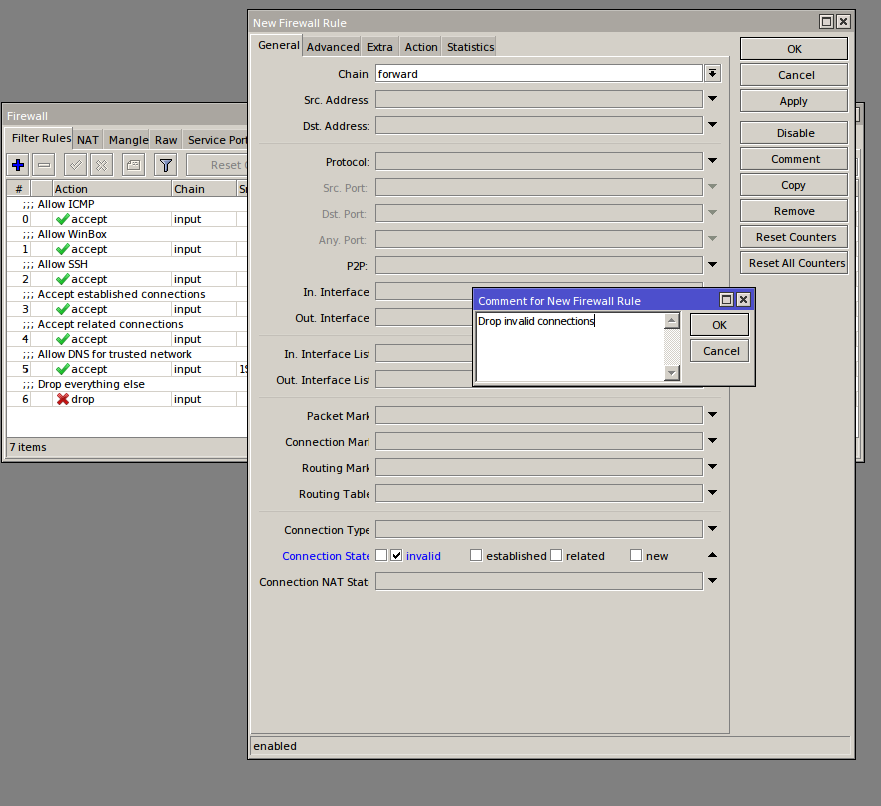The image size is (881, 806).
Task: Uncheck the invalid connection state checkbox
Action: click(396, 556)
